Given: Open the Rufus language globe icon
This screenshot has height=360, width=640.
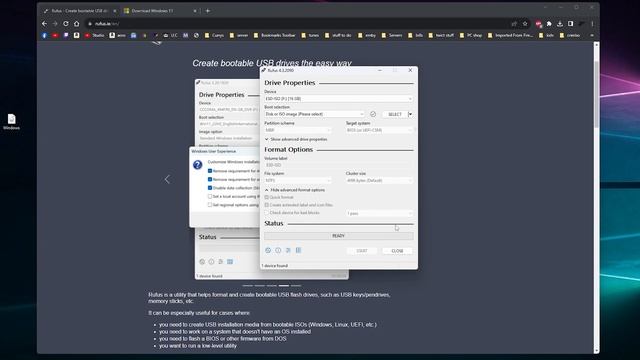Looking at the screenshot, I should 268,250.
